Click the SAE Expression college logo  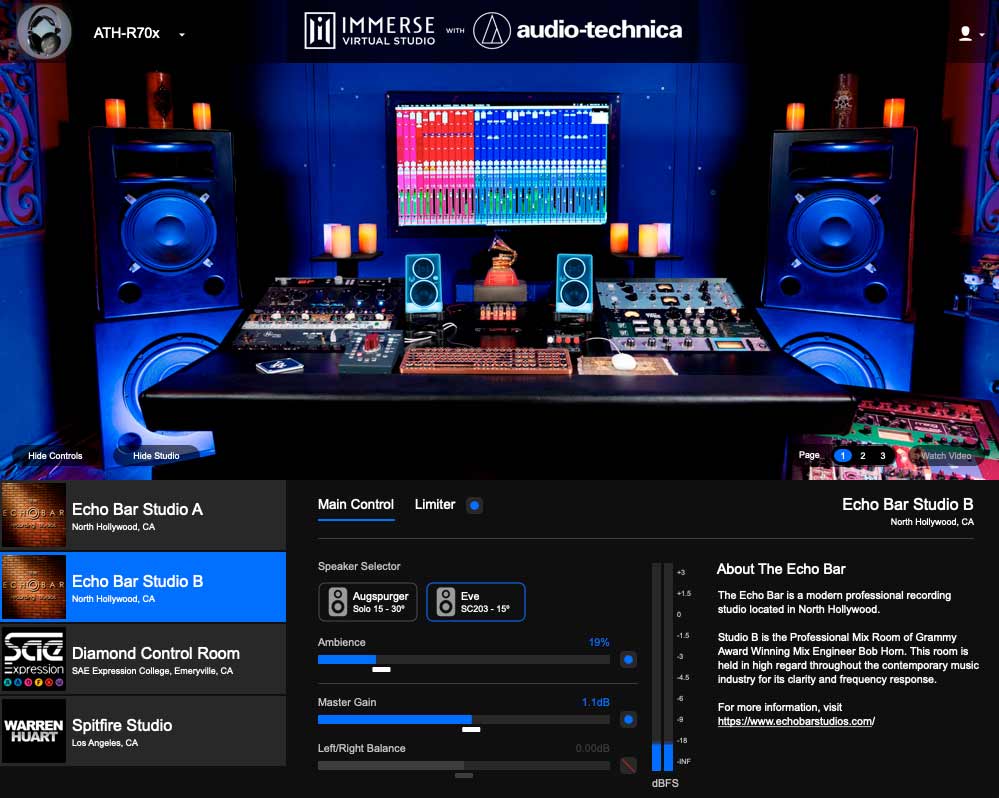tap(33, 659)
